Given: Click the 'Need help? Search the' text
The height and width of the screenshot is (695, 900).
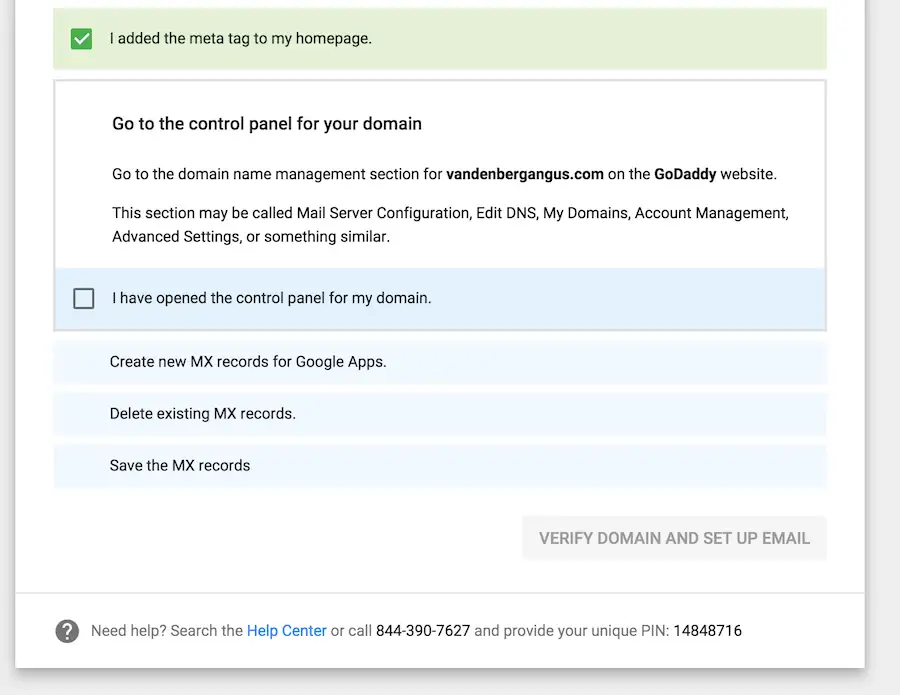Looking at the screenshot, I should click(x=166, y=631).
